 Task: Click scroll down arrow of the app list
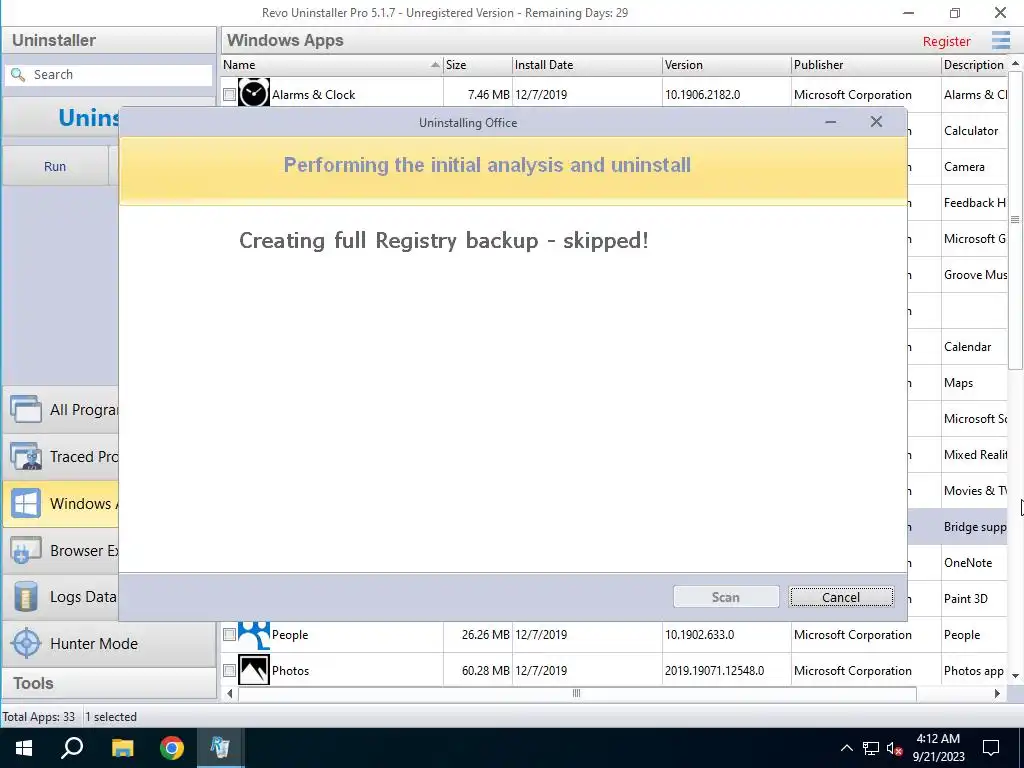(x=1016, y=676)
